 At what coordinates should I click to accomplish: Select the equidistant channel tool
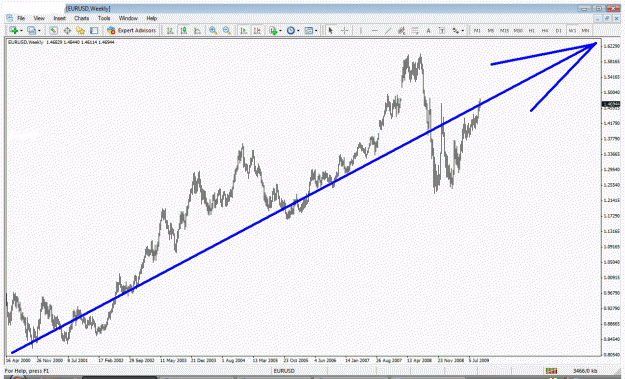pyautogui.click(x=401, y=30)
